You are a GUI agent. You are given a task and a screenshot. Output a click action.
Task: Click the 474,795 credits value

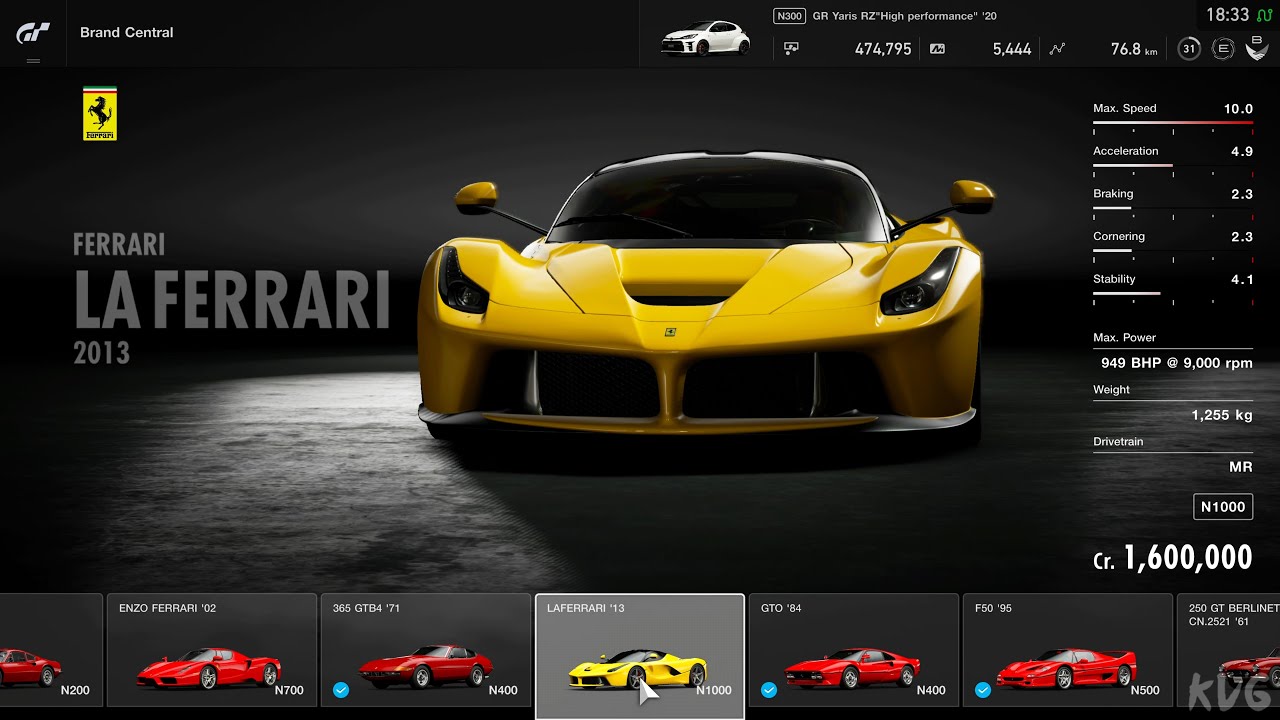tap(883, 48)
